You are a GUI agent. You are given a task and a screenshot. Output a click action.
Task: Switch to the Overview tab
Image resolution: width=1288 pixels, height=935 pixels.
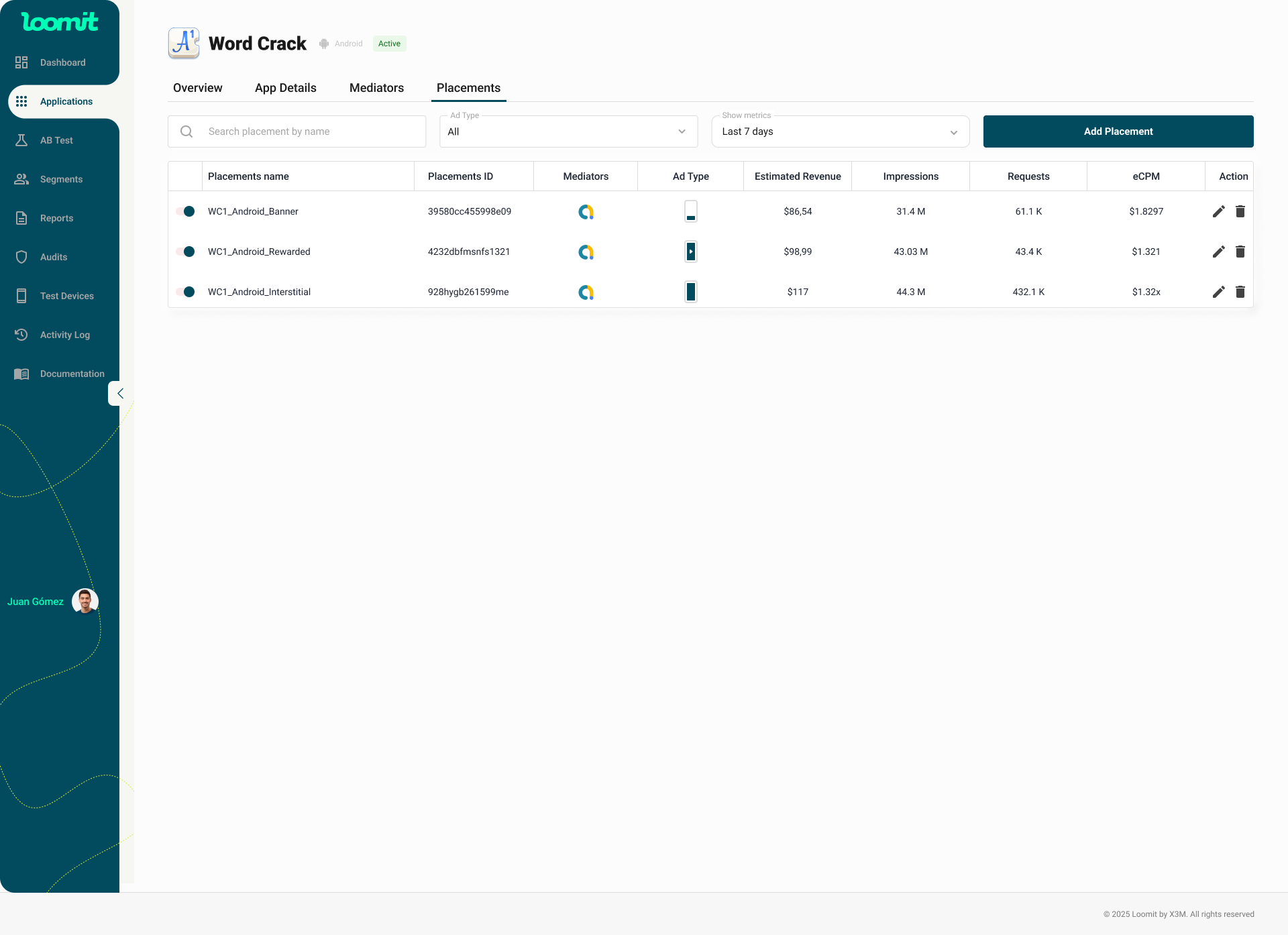coord(198,88)
